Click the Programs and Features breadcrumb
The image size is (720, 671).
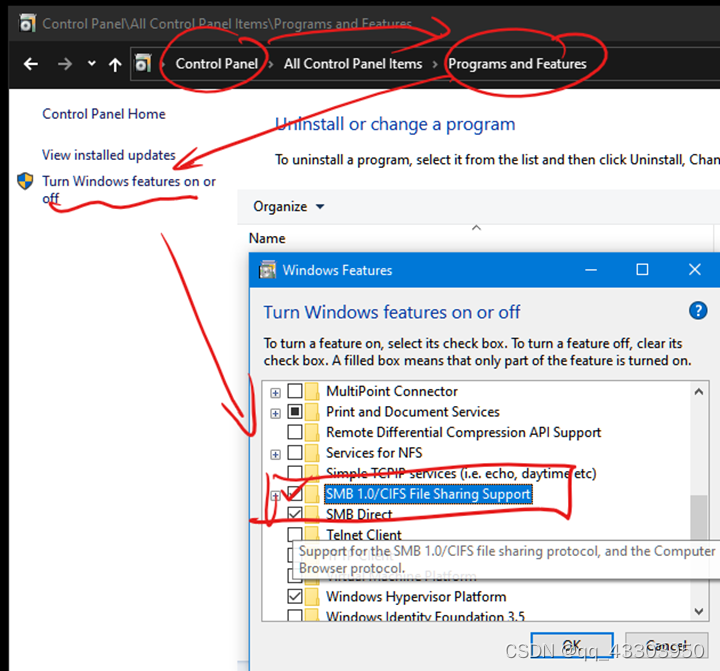(517, 63)
